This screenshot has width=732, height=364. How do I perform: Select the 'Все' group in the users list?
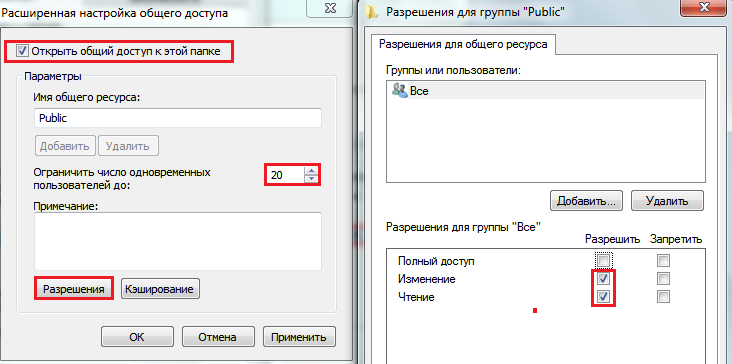(545, 91)
